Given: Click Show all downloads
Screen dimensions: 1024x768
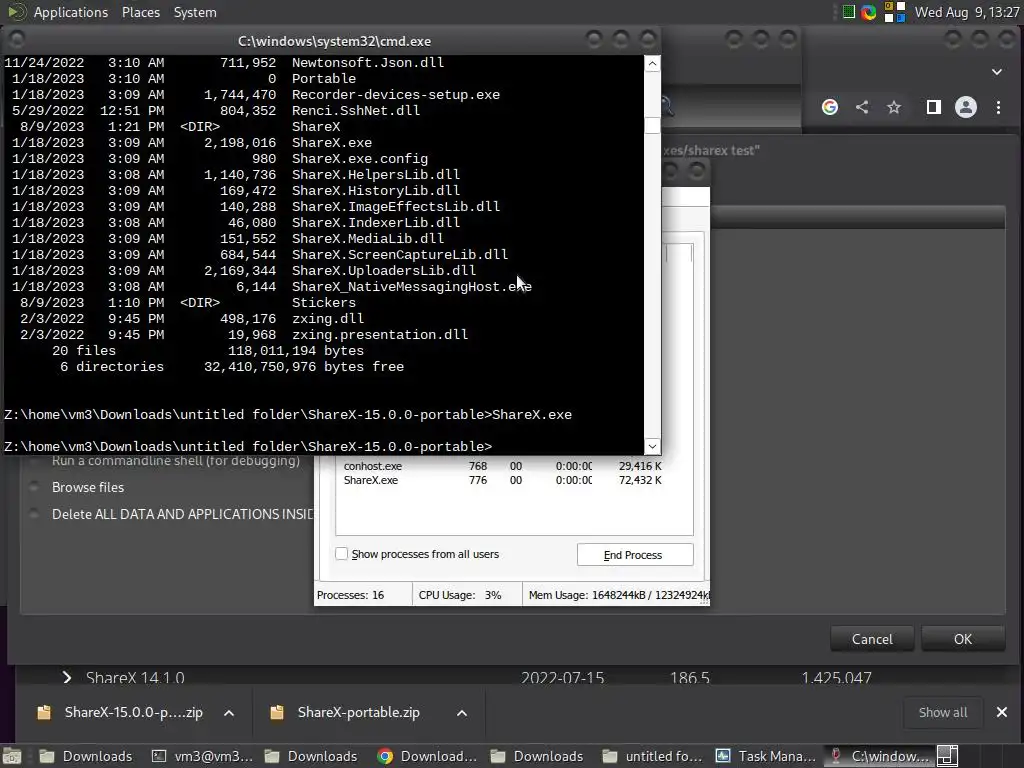Looking at the screenshot, I should (943, 712).
